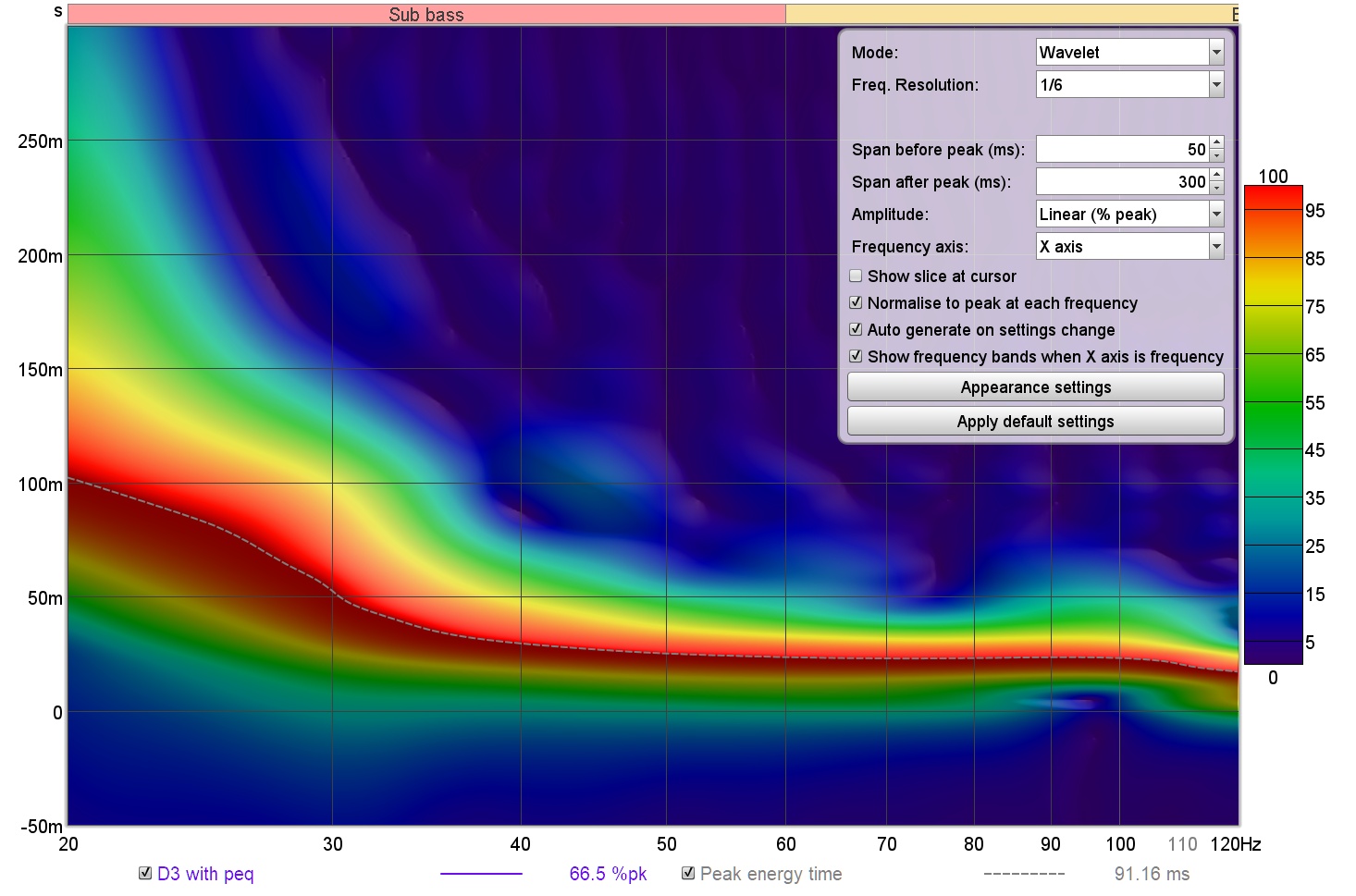Image resolution: width=1356 pixels, height=896 pixels.
Task: Toggle Auto generate on settings change
Action: [856, 329]
